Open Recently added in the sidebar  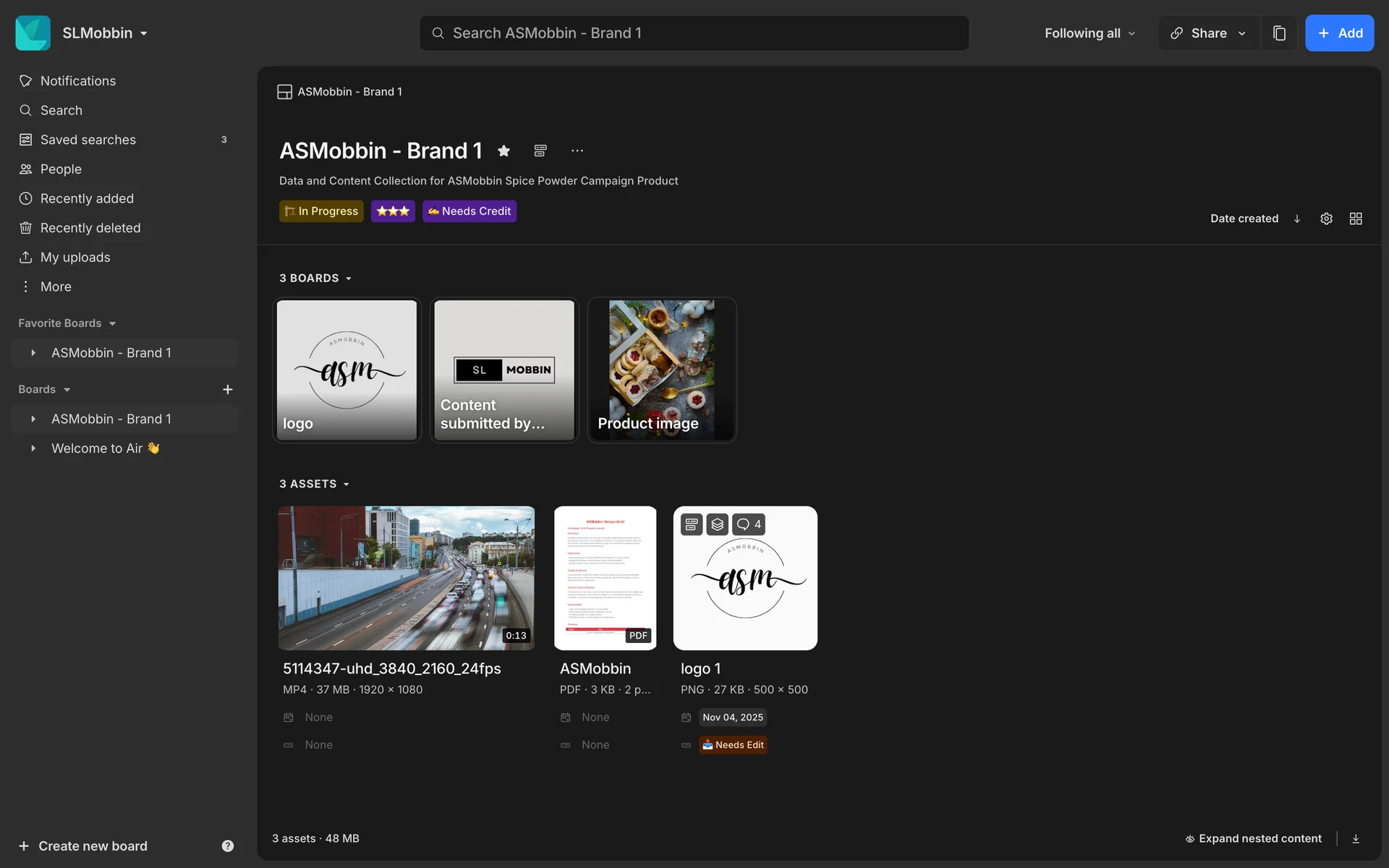click(x=87, y=198)
